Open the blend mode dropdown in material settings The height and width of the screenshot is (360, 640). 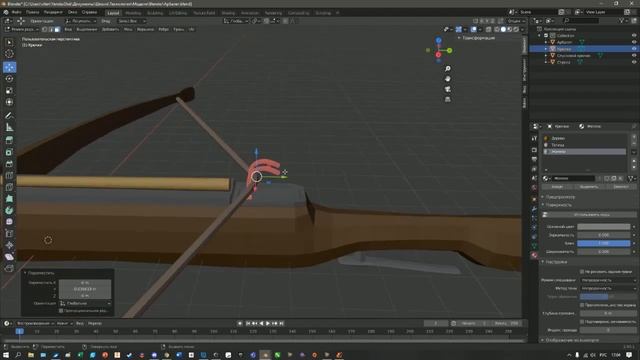tap(608, 280)
